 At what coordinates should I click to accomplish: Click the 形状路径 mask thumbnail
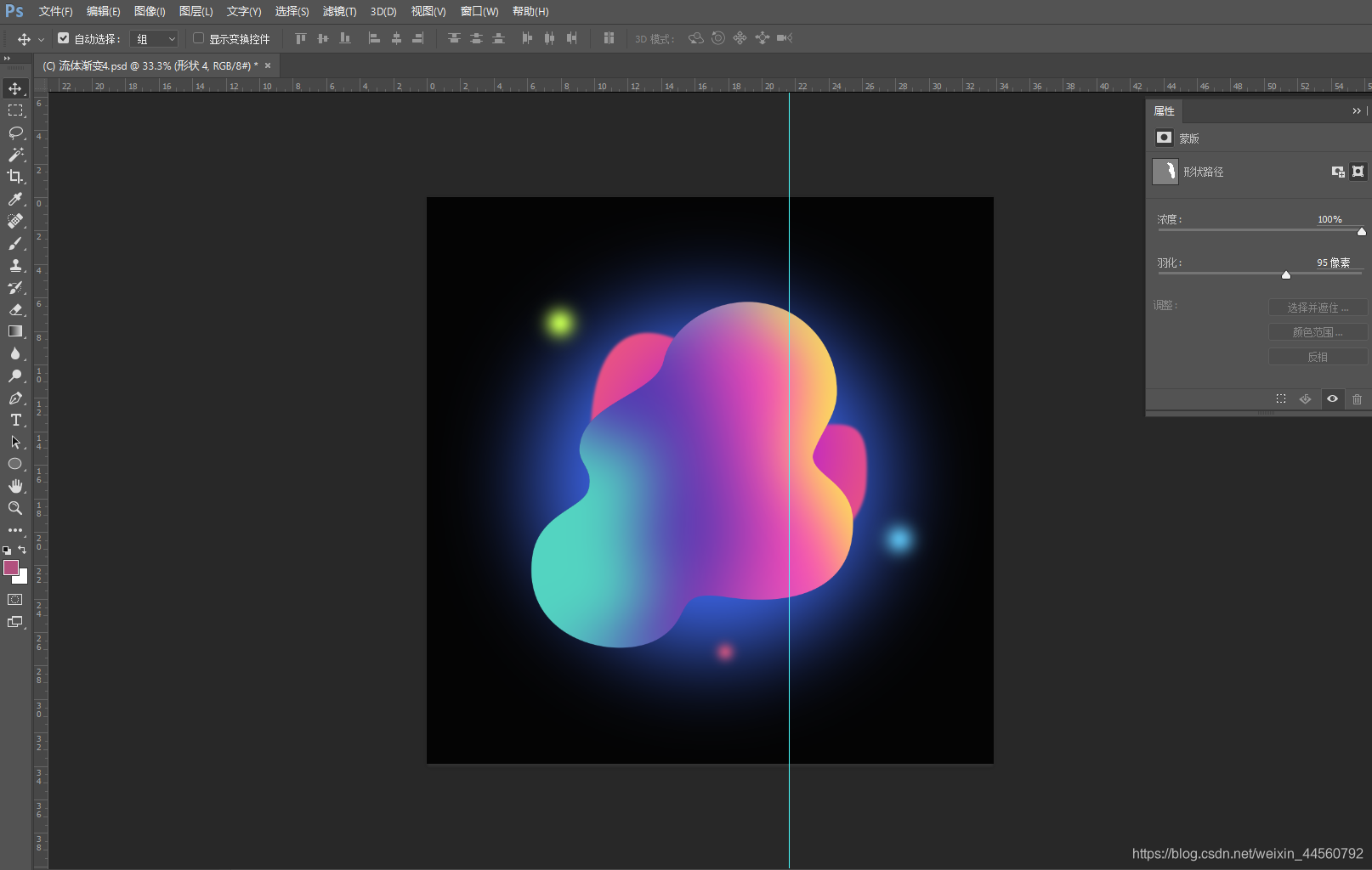(1165, 172)
